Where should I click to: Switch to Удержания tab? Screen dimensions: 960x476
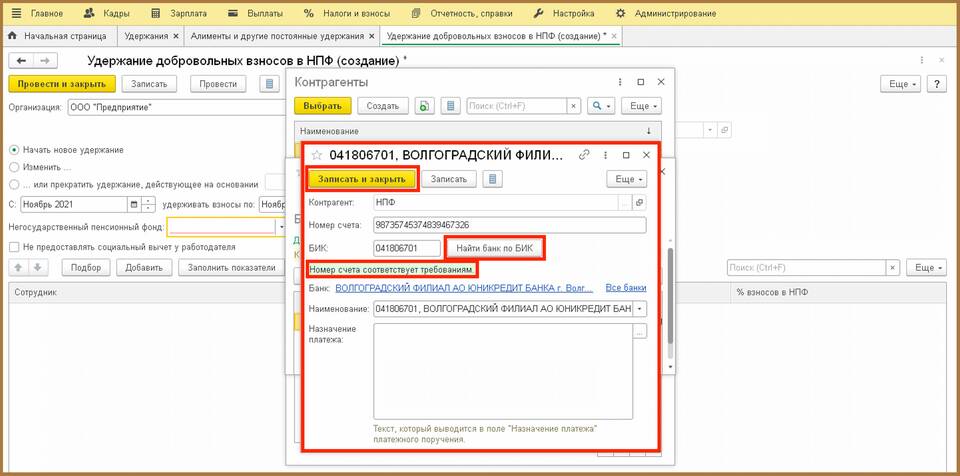[x=146, y=36]
